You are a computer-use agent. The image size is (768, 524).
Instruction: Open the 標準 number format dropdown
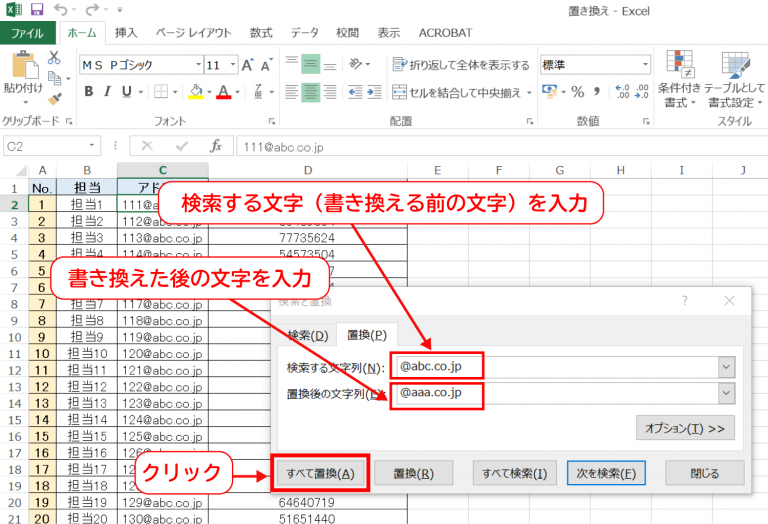645,64
